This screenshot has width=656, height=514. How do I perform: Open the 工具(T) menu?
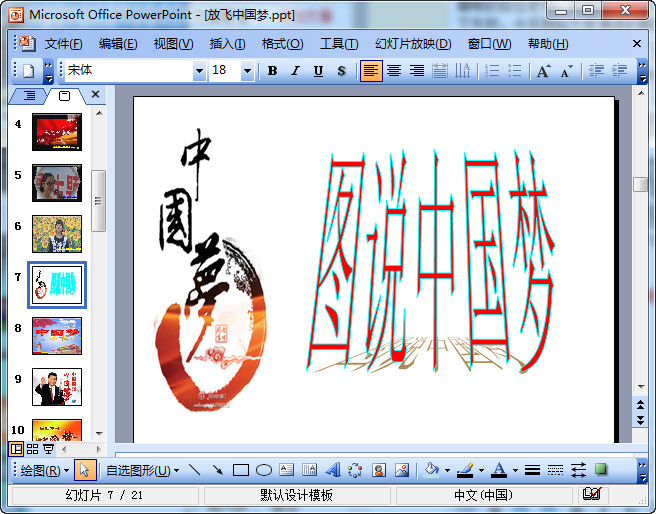pos(339,43)
